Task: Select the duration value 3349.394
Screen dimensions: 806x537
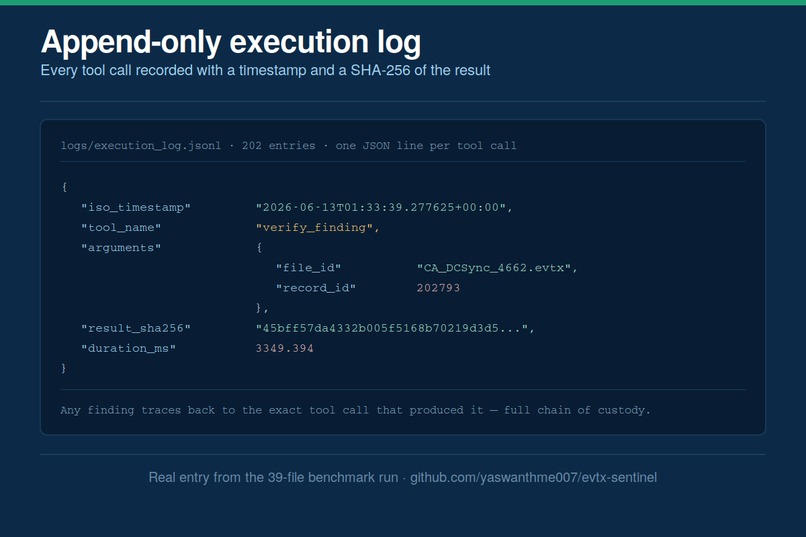Action: (285, 348)
